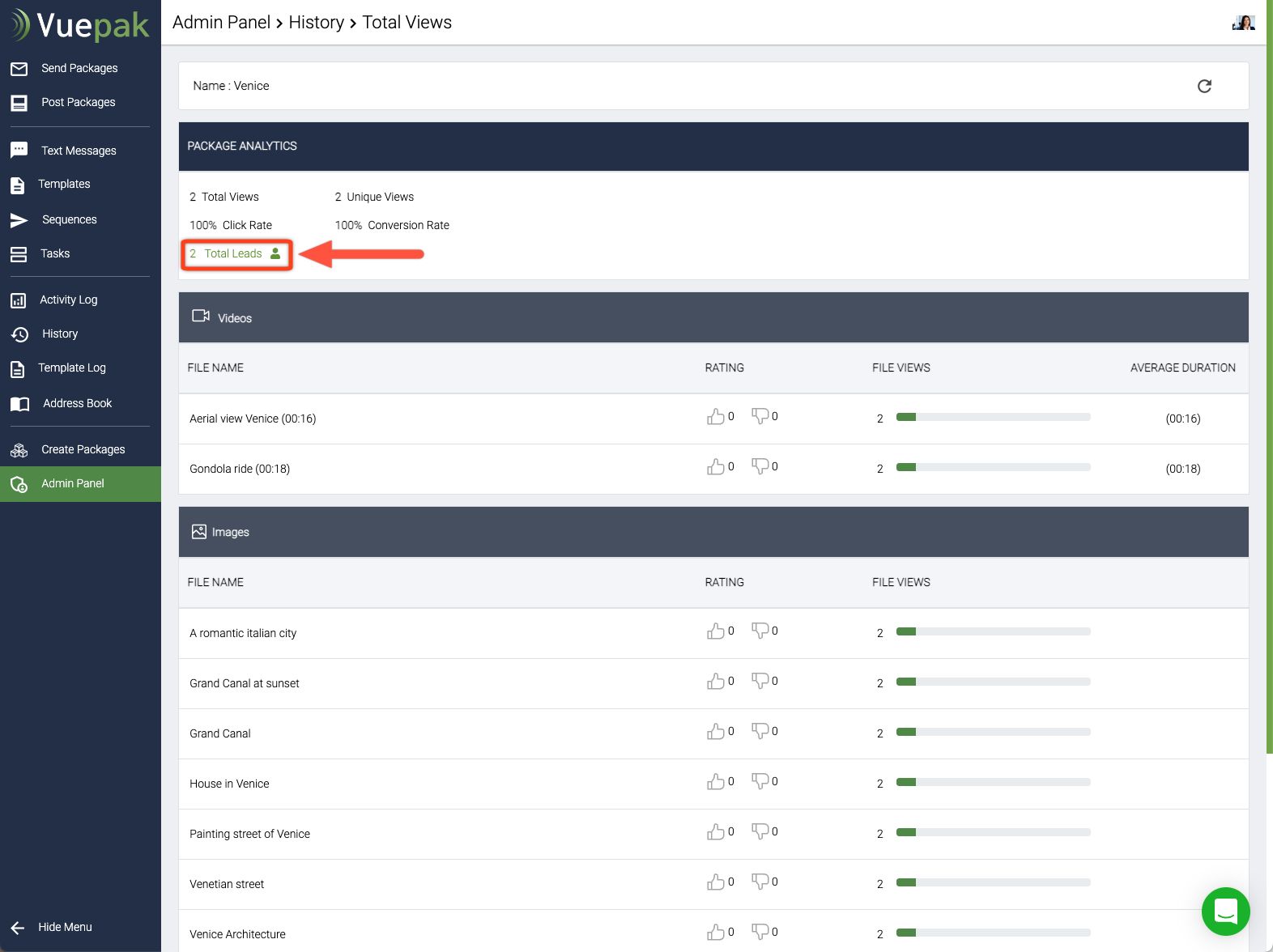Screen dimensions: 1273x952
Task: Click the refresh icon beside Name Venice
Action: pos(1204,86)
